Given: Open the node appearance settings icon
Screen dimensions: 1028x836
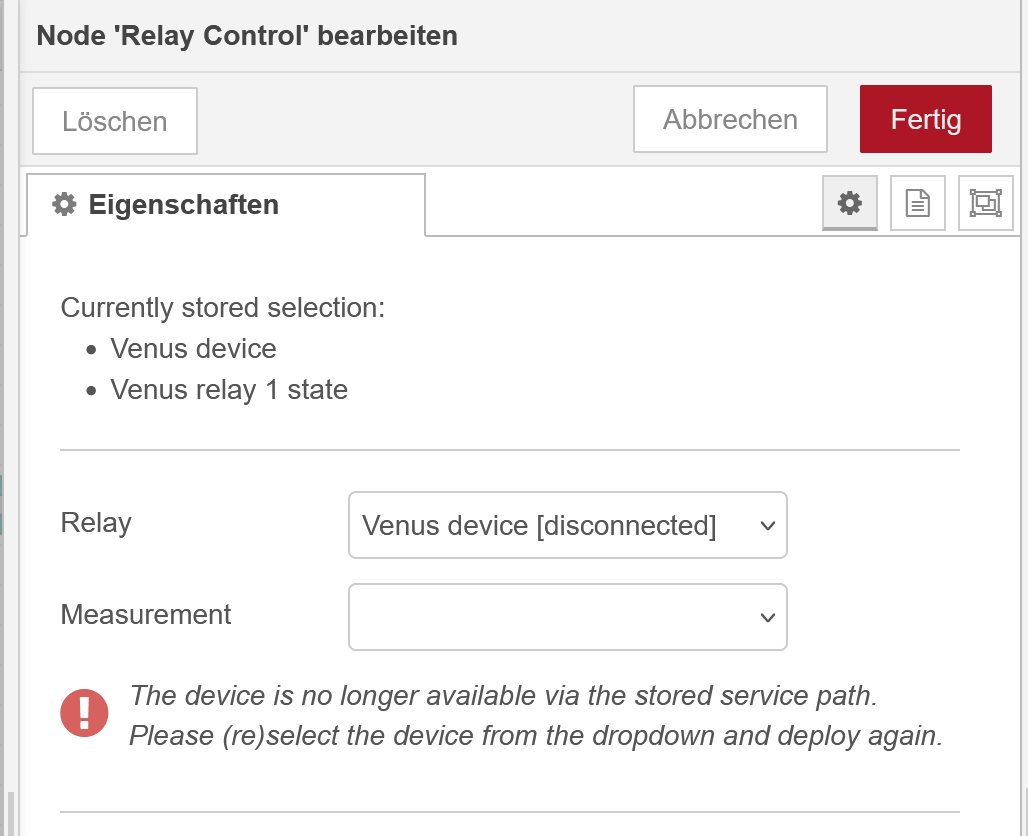Looking at the screenshot, I should 985,203.
